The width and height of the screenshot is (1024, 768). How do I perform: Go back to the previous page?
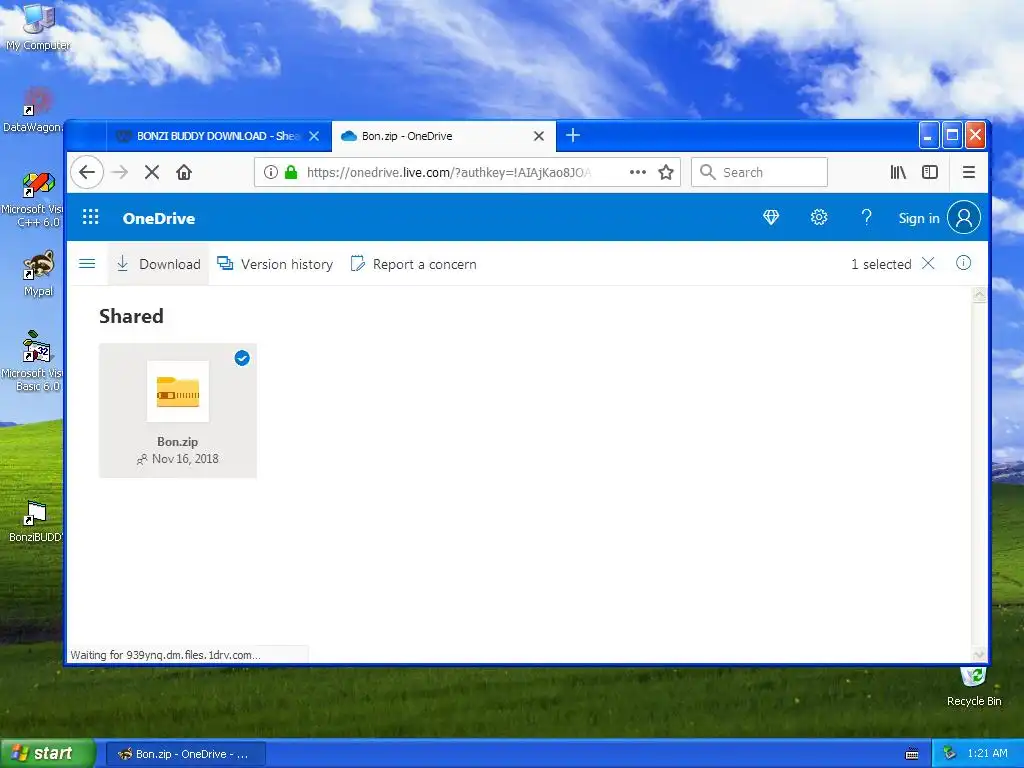point(87,172)
